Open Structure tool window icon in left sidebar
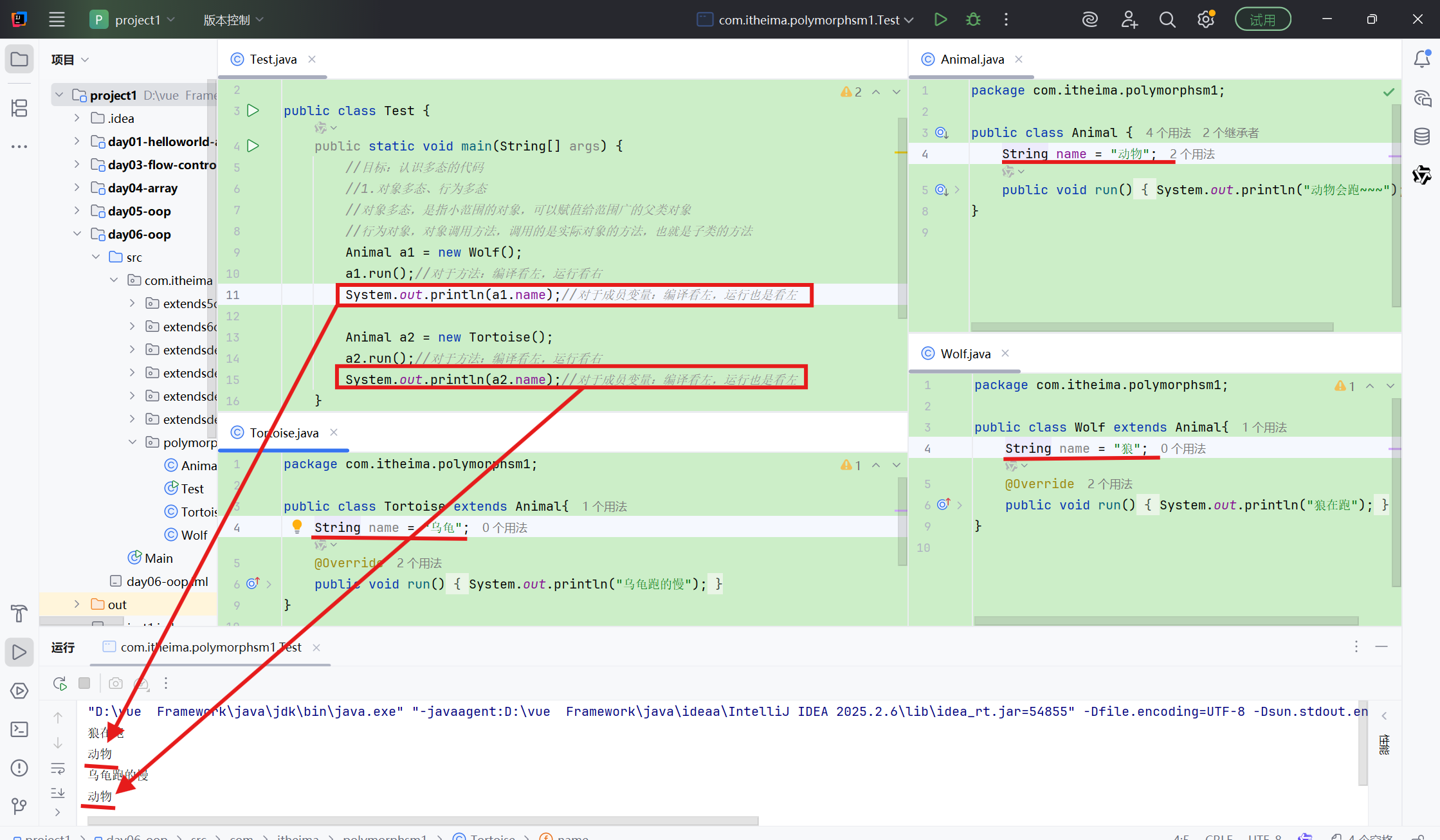This screenshot has height=840, width=1440. (x=19, y=108)
